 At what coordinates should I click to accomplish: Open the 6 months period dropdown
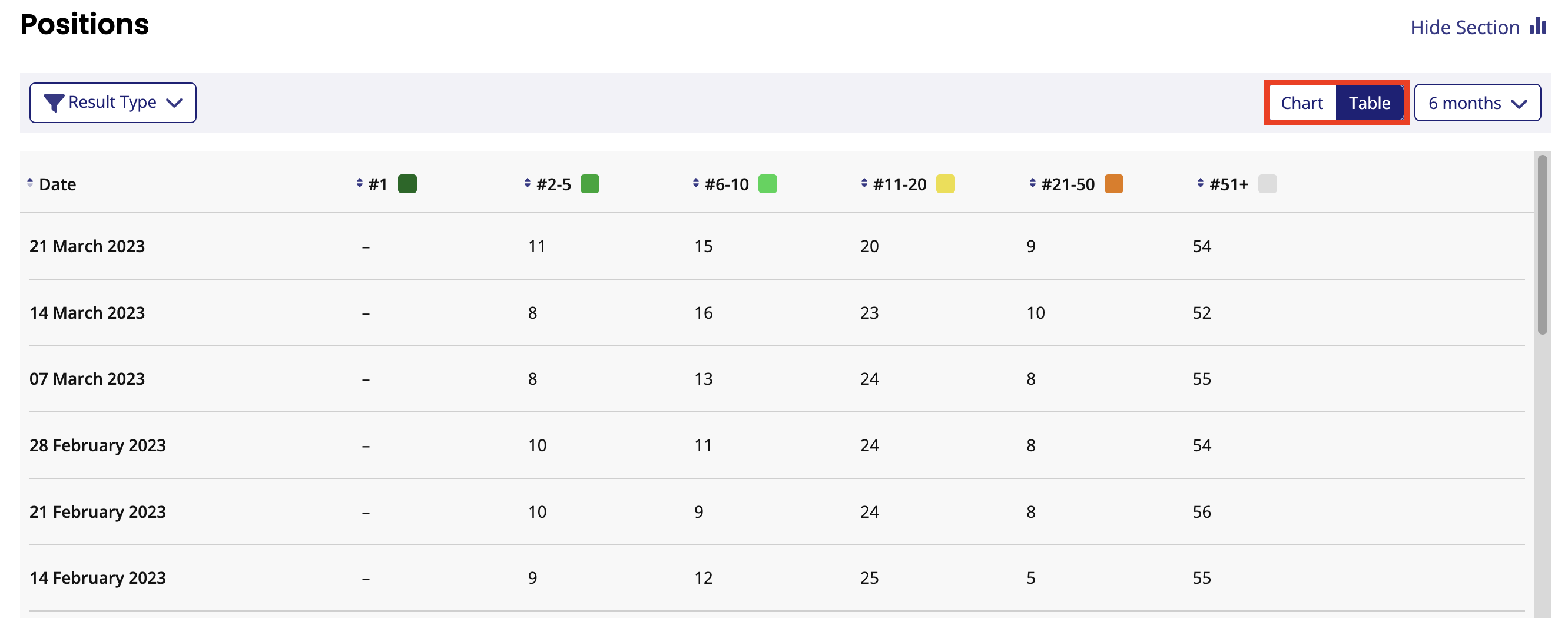[1477, 103]
